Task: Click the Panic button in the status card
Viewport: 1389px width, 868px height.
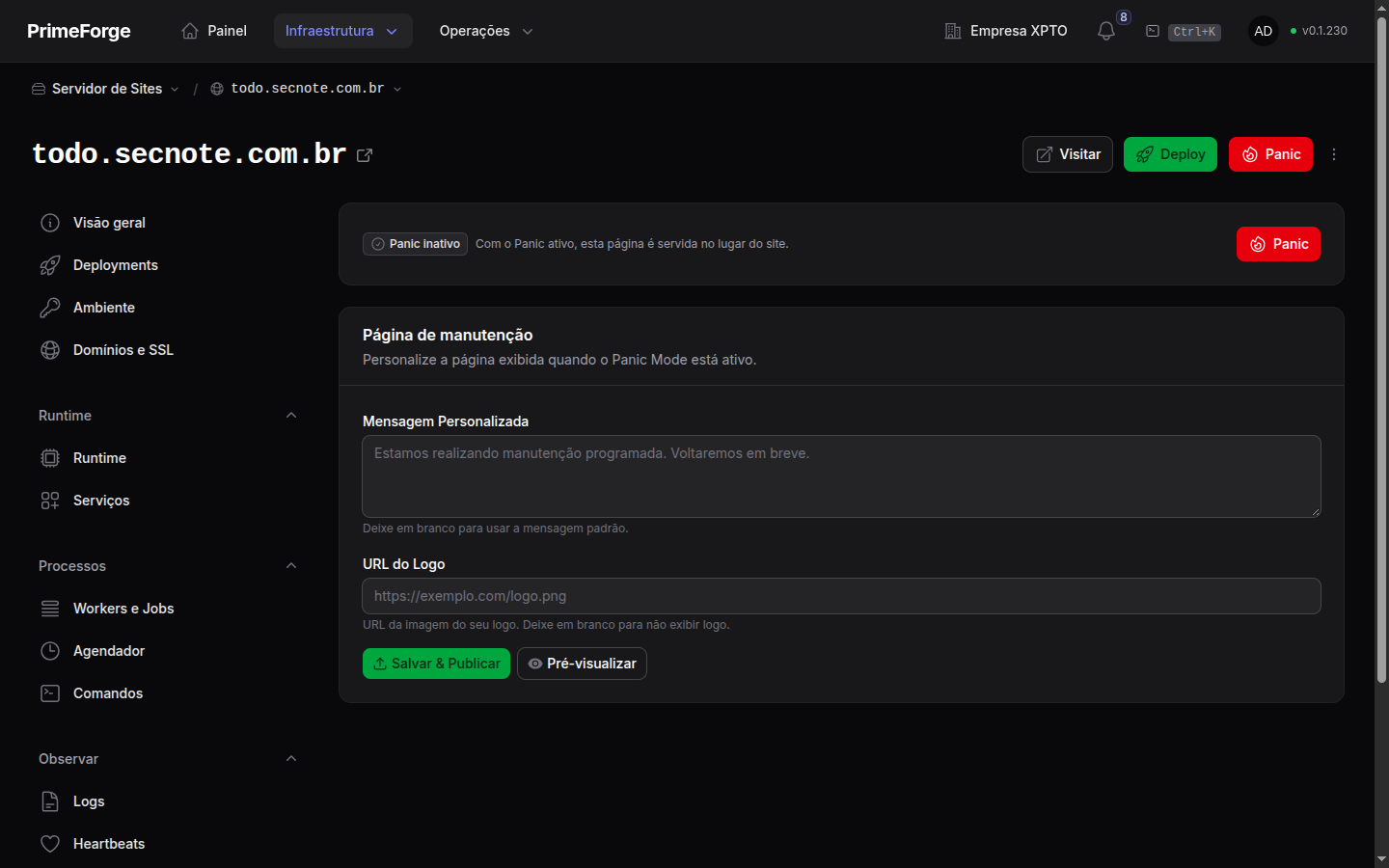Action: 1278,244
